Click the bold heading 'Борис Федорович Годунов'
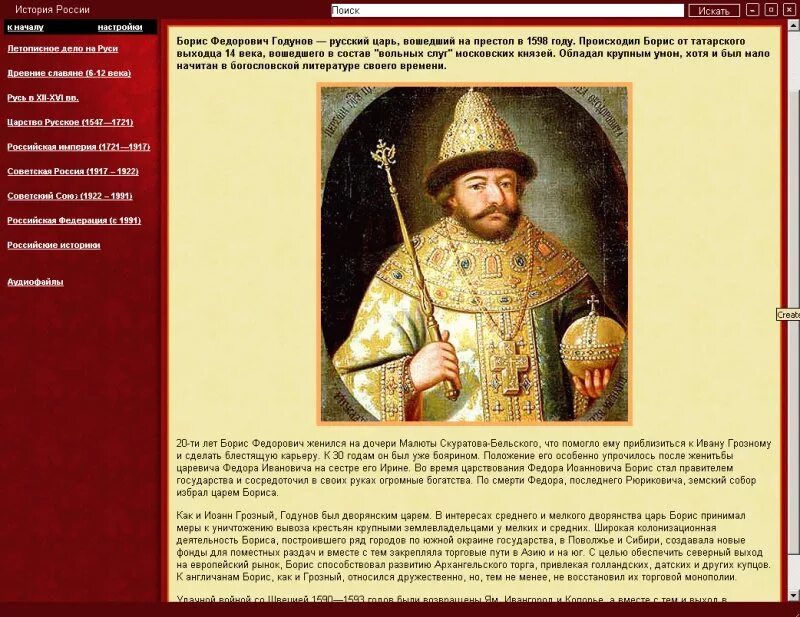The image size is (800, 617). pos(244,41)
